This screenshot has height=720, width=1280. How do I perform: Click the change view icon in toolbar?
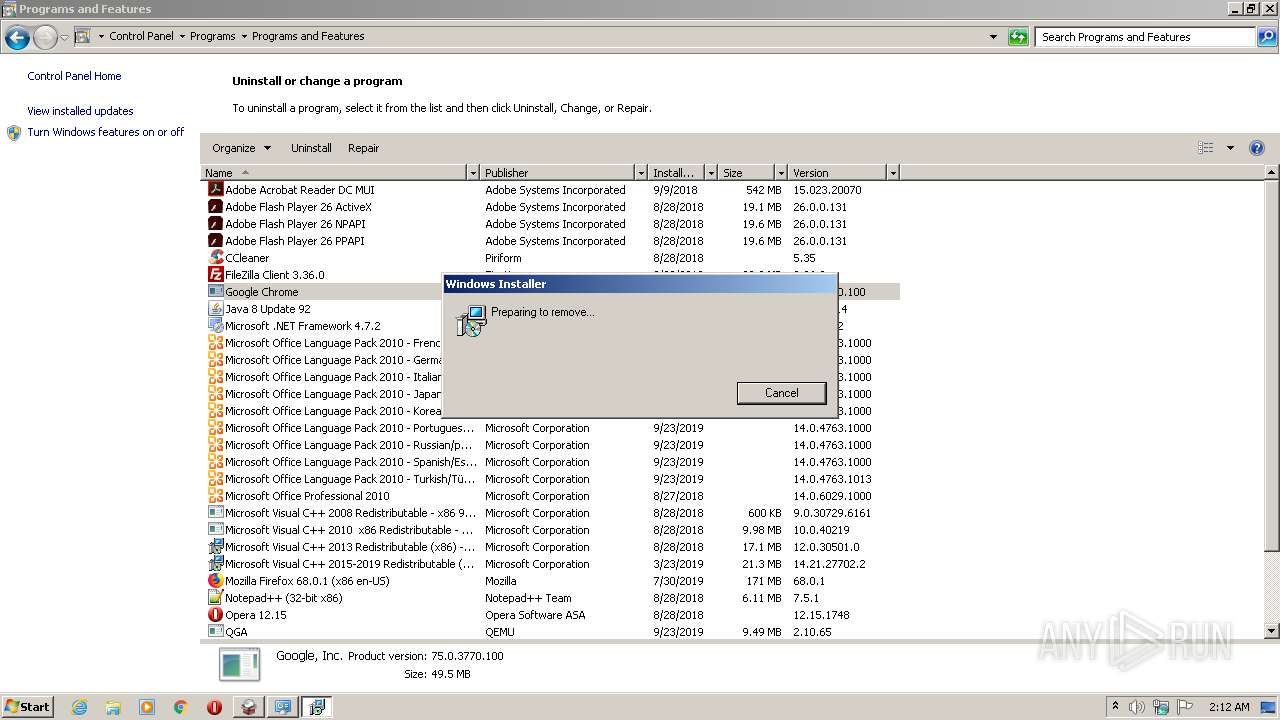(x=1206, y=148)
